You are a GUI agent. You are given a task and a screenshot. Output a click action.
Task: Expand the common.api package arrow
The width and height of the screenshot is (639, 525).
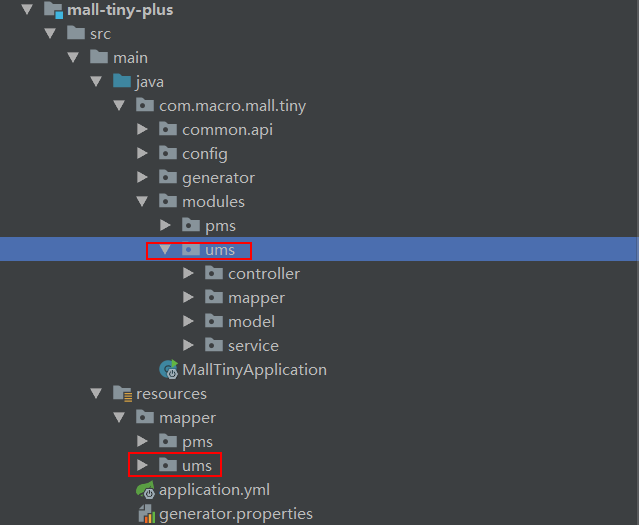tap(142, 129)
